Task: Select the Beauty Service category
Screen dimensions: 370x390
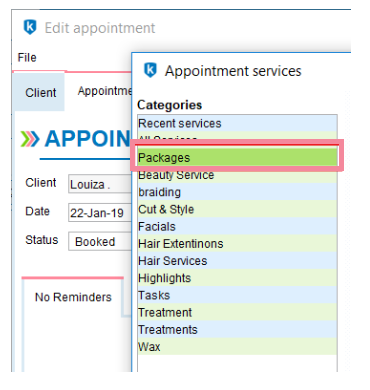Action: pyautogui.click(x=237, y=175)
